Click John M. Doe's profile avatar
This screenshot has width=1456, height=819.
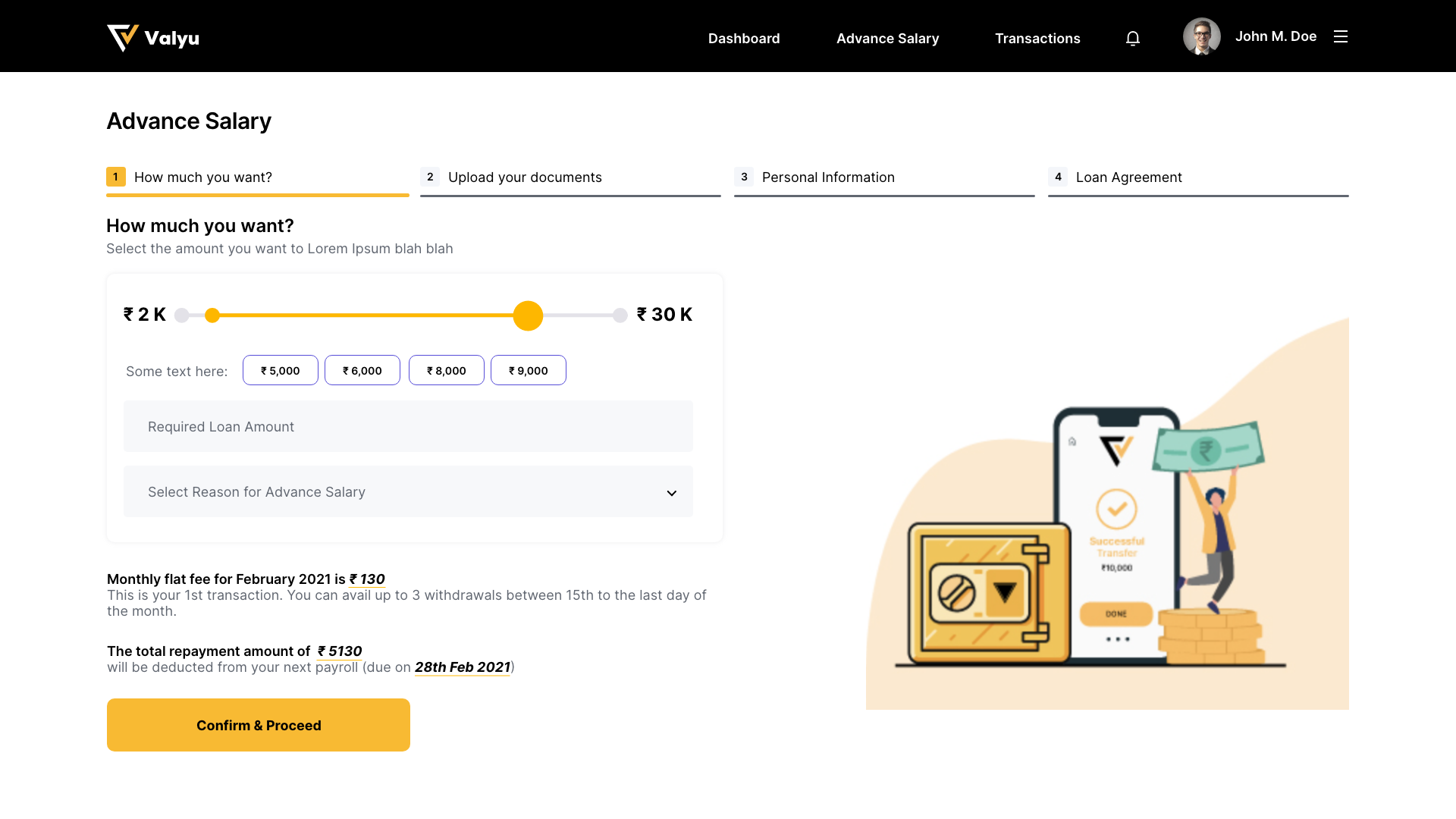coord(1201,36)
